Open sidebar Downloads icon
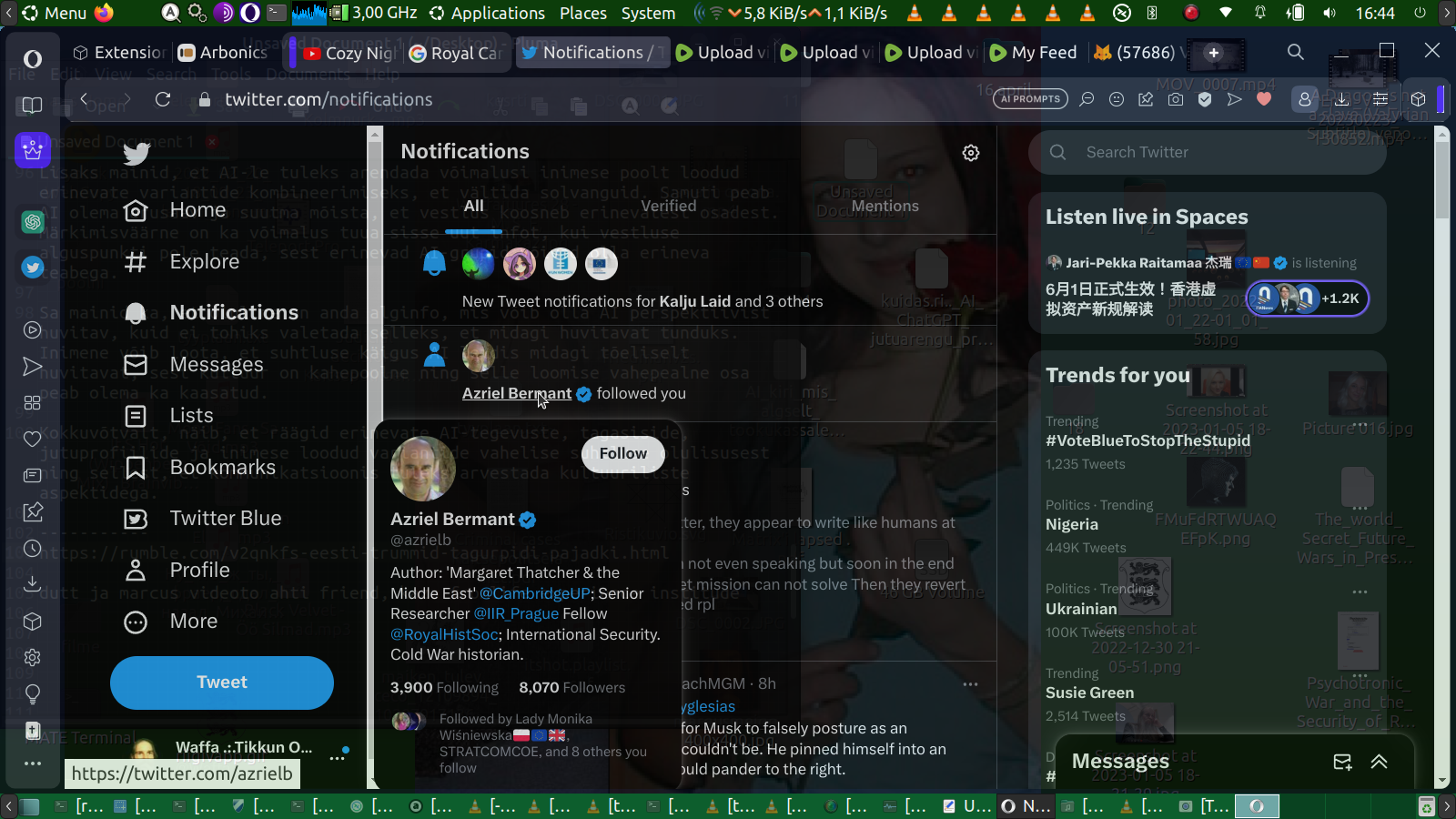 (x=33, y=583)
